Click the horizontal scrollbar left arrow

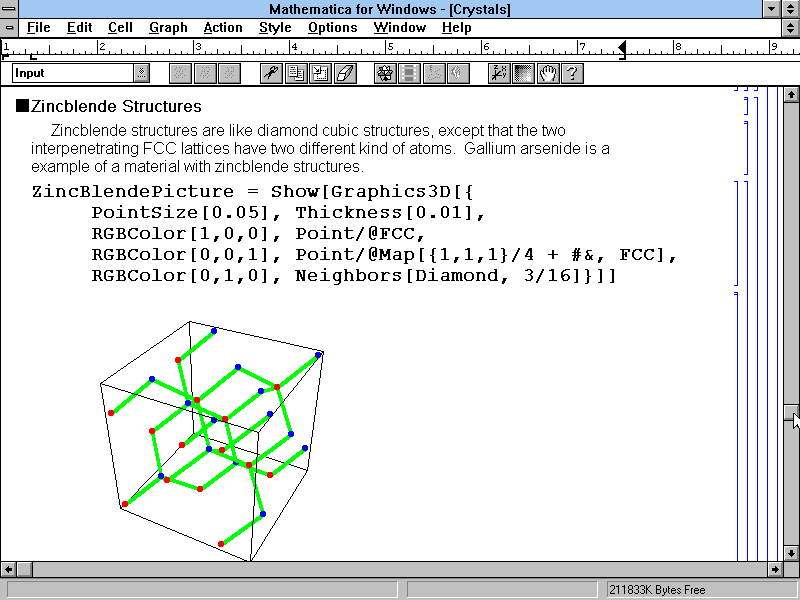[x=8, y=569]
